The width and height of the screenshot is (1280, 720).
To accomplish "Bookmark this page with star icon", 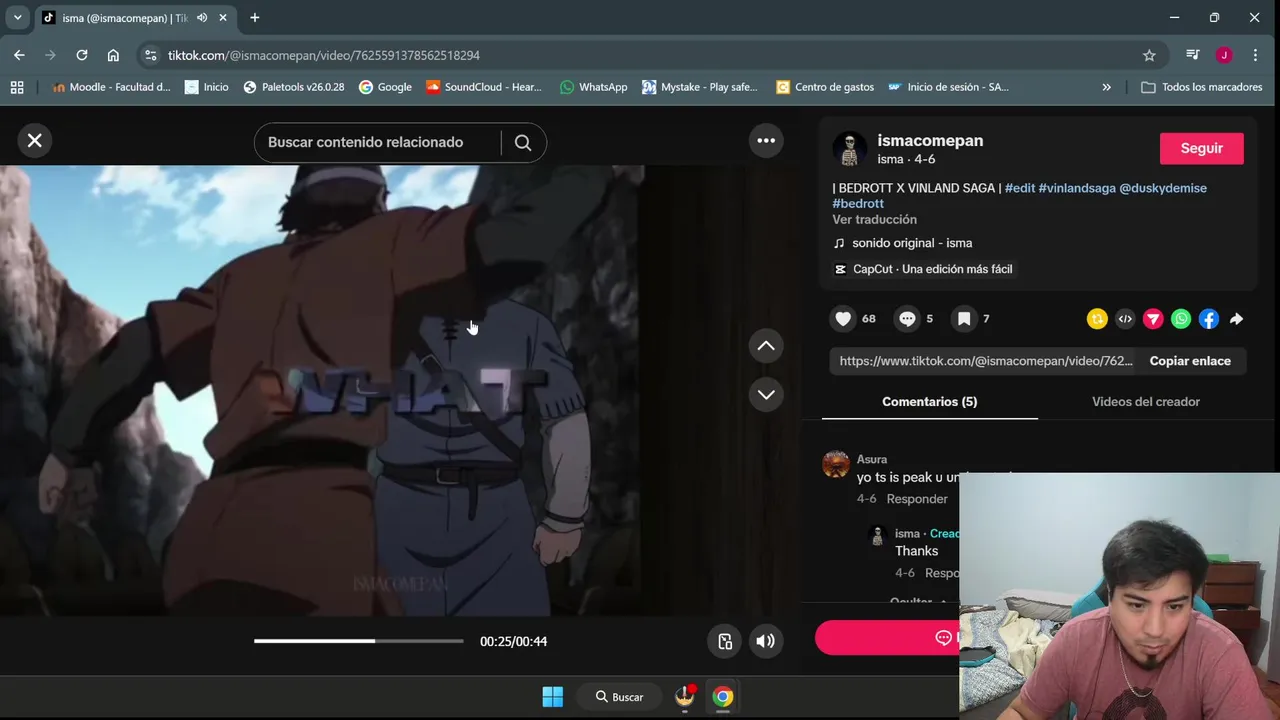I will [1149, 55].
